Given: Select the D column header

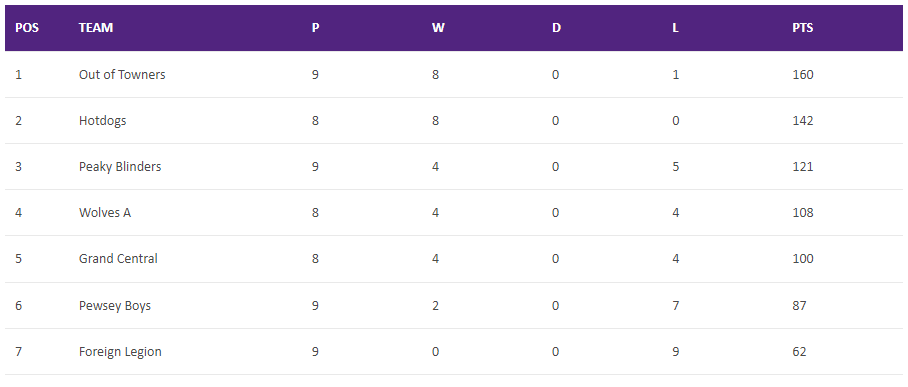Looking at the screenshot, I should pyautogui.click(x=556, y=28).
